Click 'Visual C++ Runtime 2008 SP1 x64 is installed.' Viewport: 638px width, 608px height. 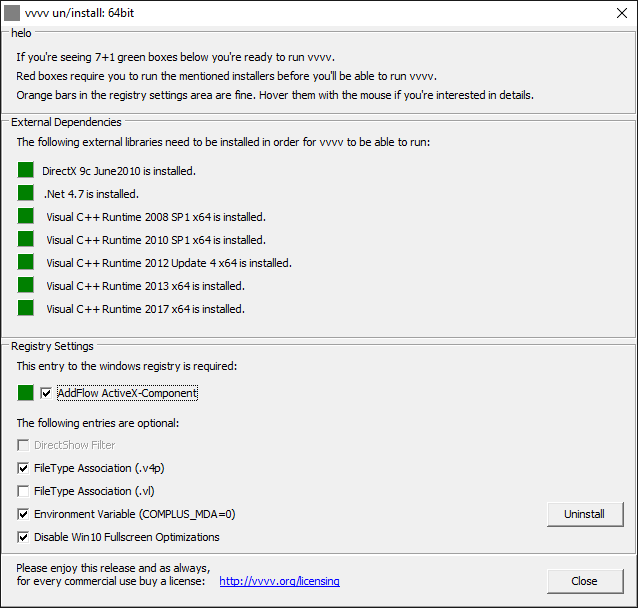(x=156, y=217)
